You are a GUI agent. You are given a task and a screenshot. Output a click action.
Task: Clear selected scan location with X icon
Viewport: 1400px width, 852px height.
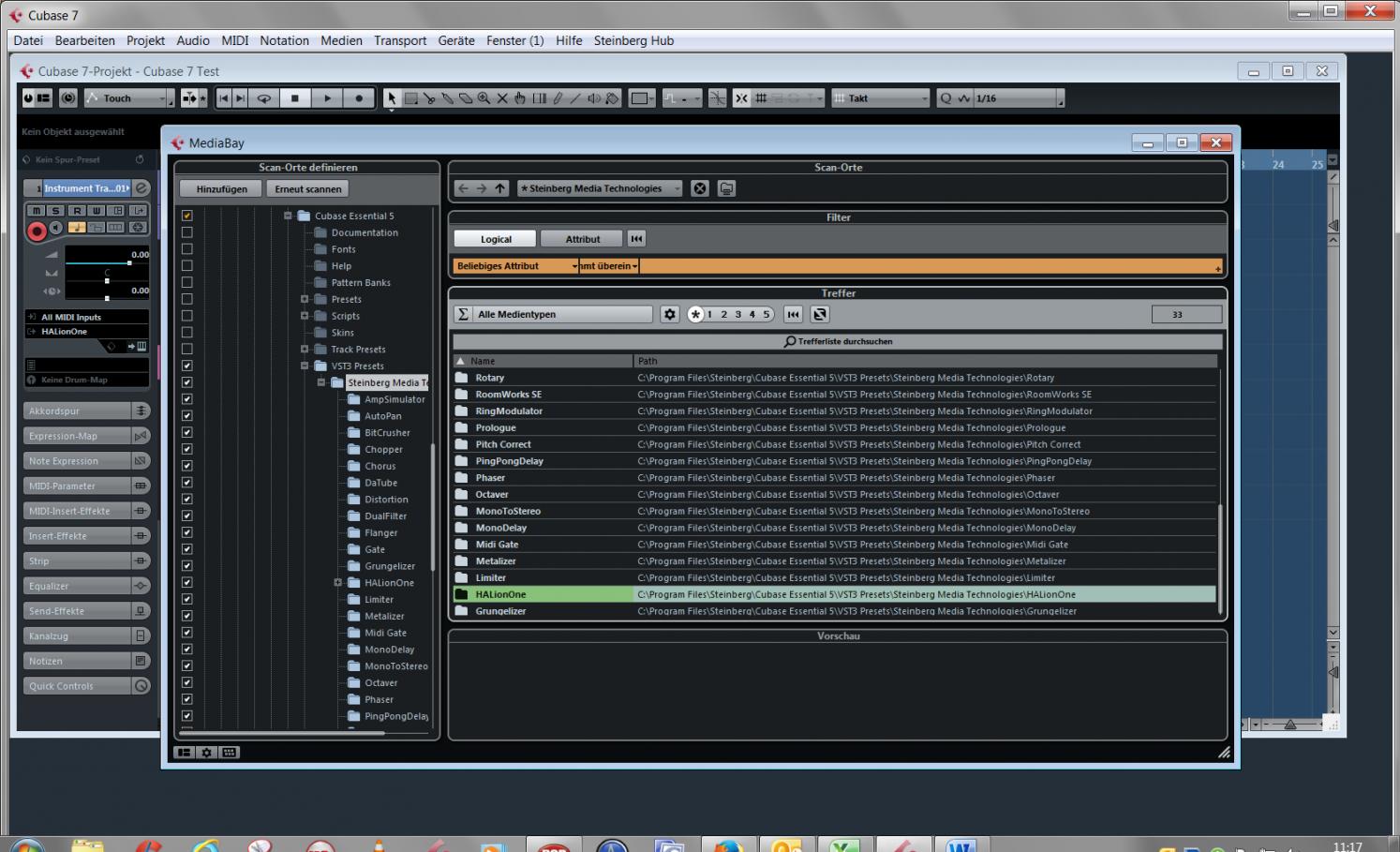[x=699, y=188]
